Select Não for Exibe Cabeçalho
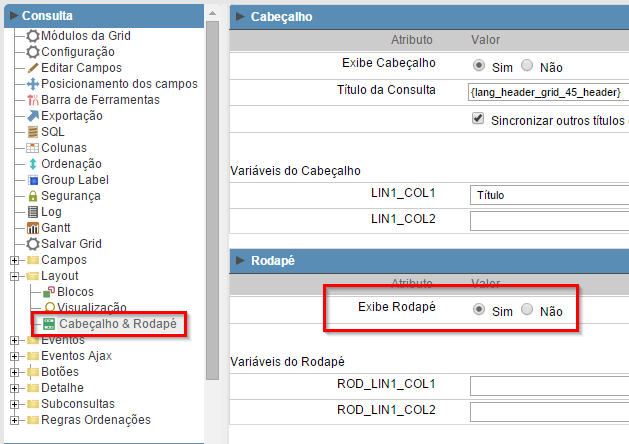The width and height of the screenshot is (629, 444). tap(528, 65)
